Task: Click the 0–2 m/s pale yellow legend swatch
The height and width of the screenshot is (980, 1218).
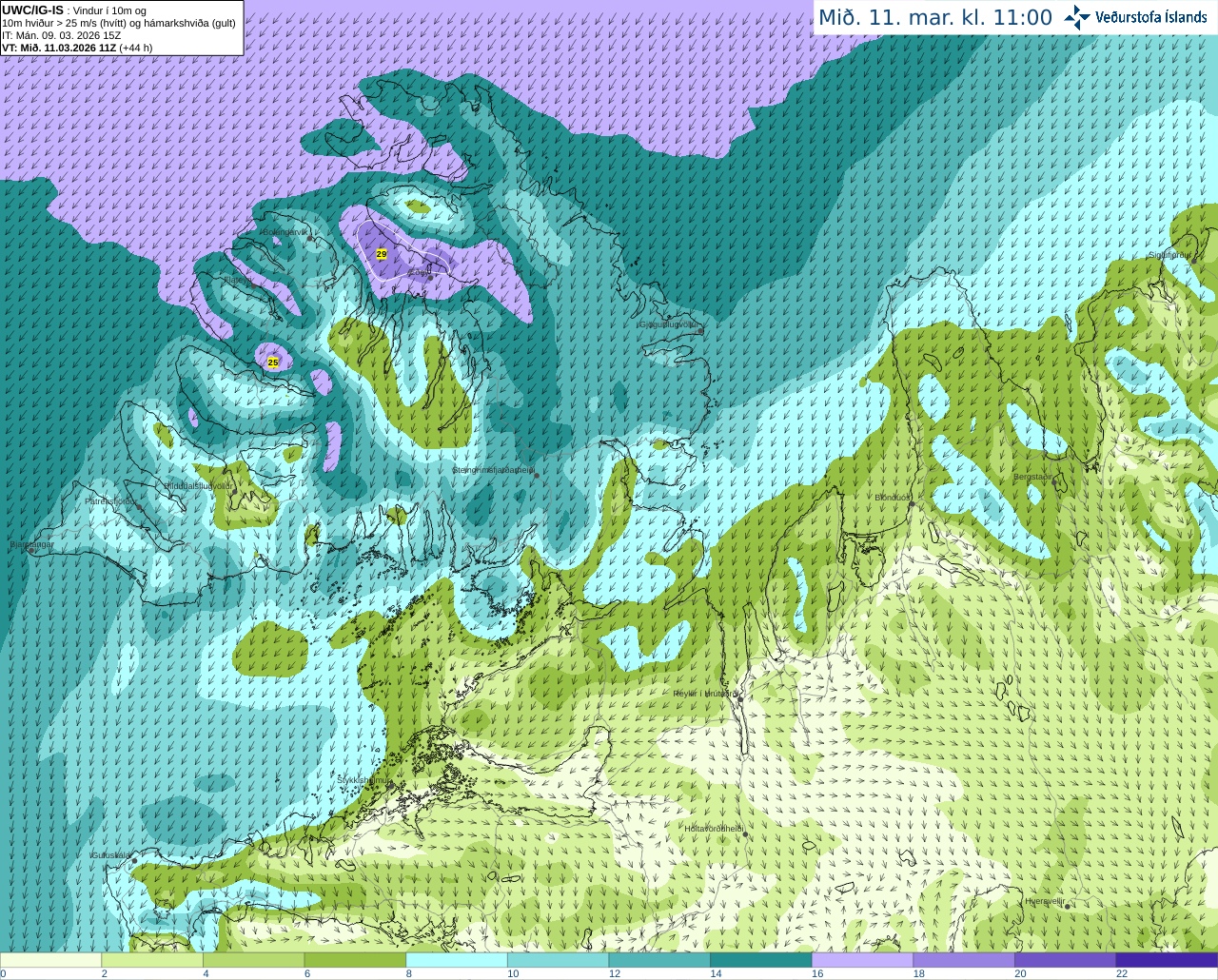Action: 50,960
